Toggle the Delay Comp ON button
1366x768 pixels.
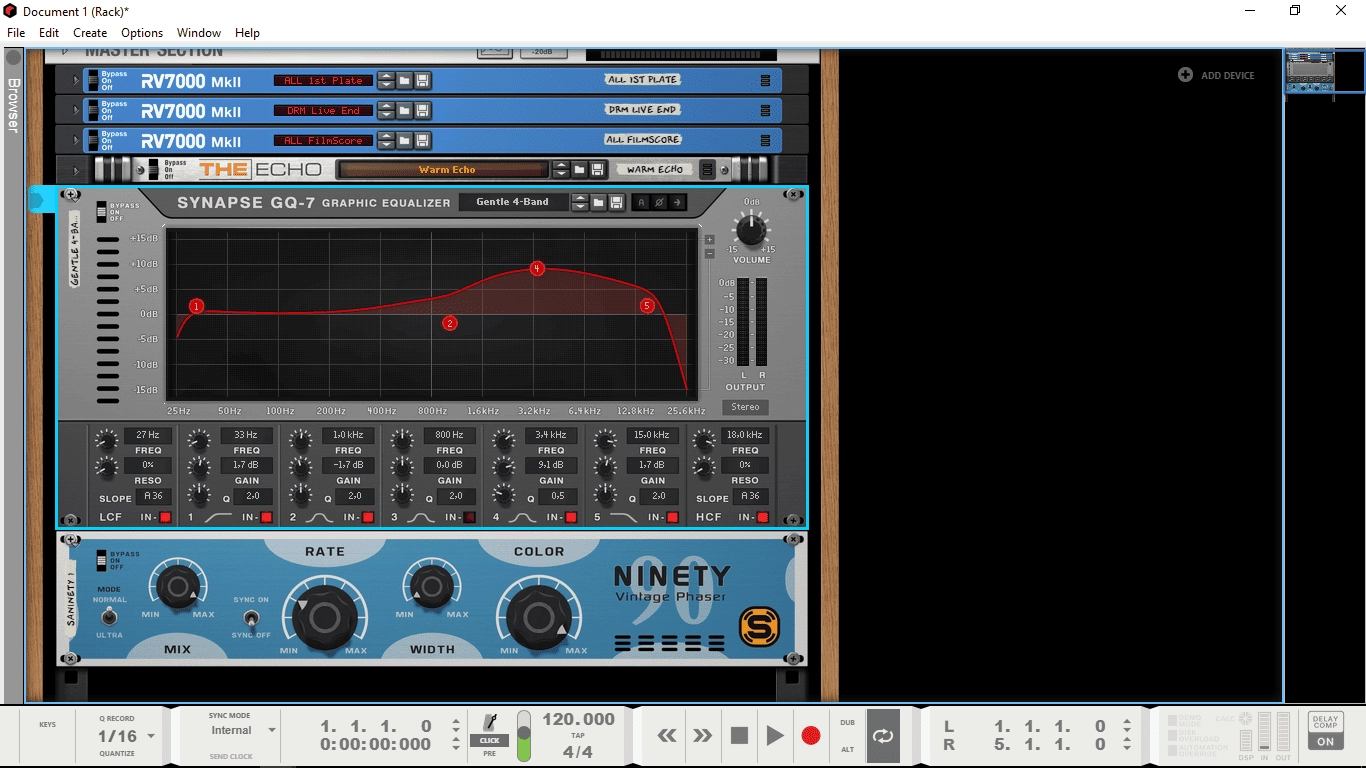point(1325,742)
